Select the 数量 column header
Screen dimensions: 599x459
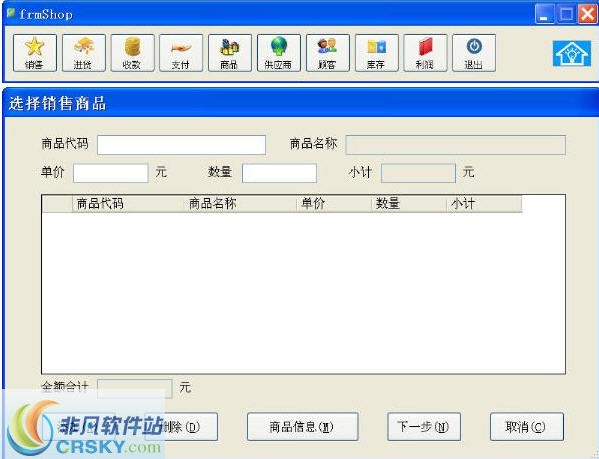[x=409, y=204]
